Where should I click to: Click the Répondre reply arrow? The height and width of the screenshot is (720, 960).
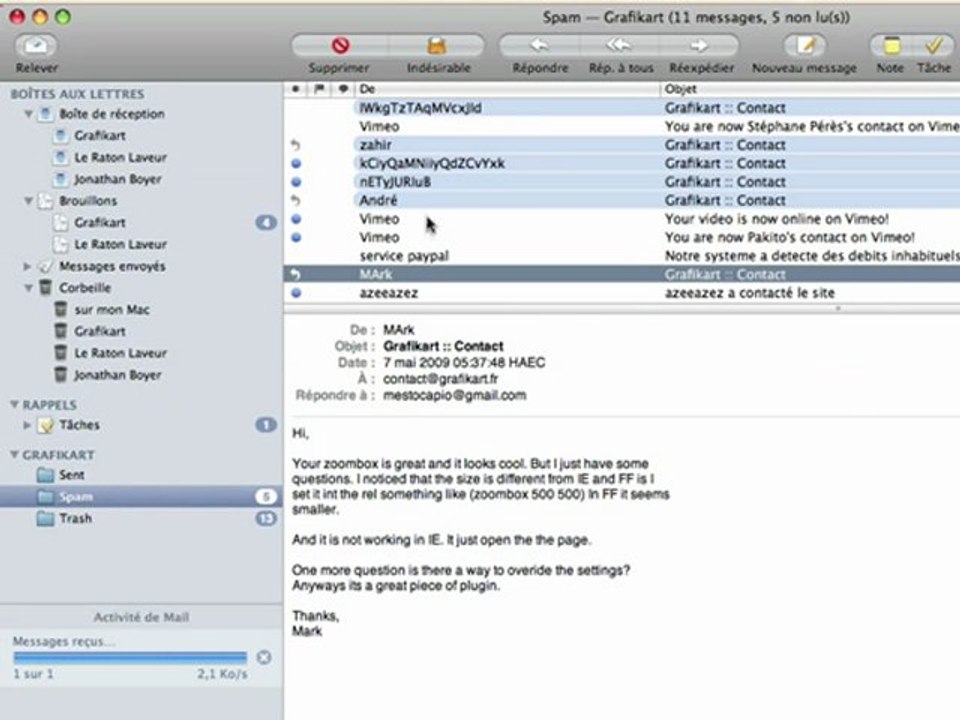tap(539, 45)
